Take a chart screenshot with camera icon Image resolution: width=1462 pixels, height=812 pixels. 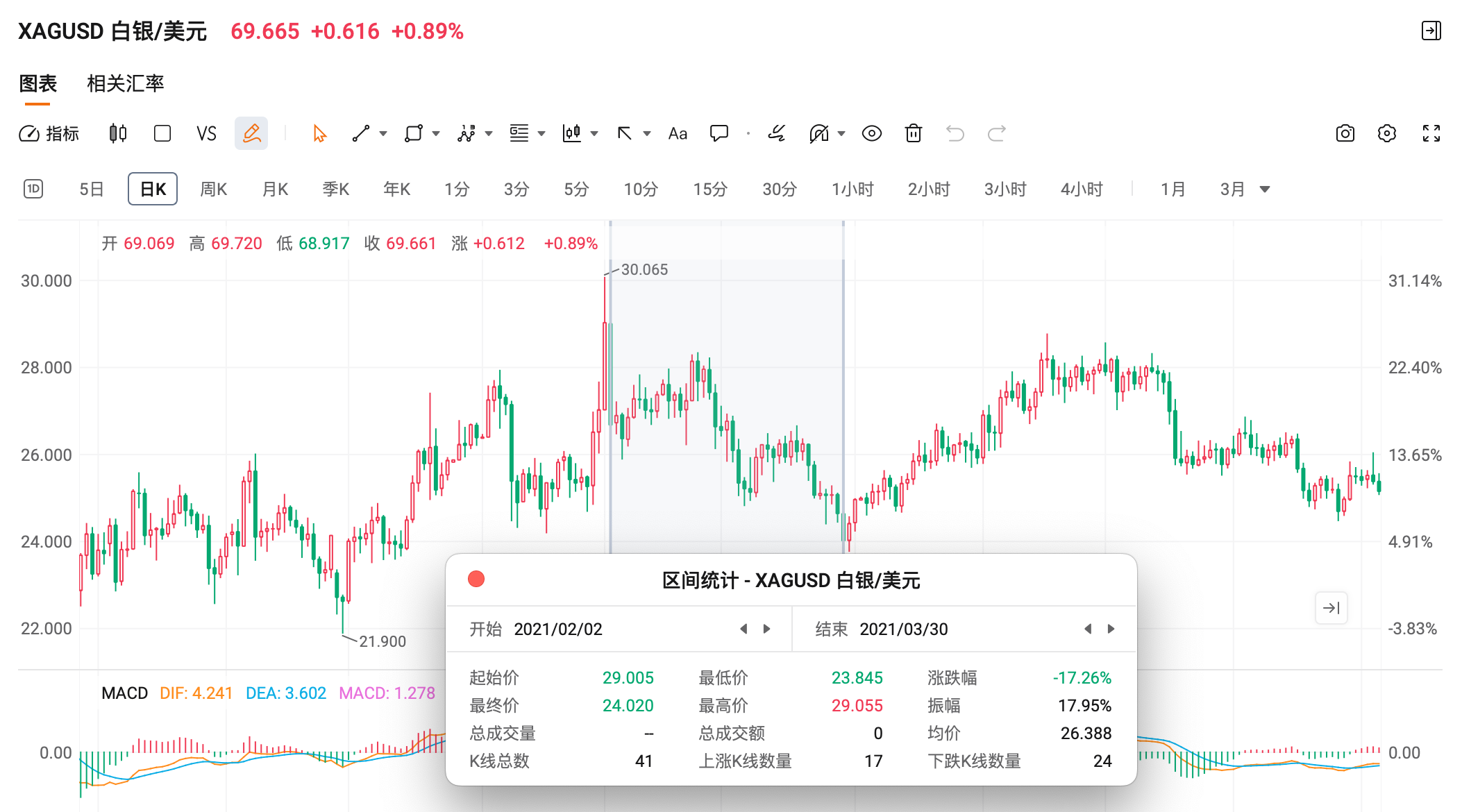[1345, 133]
